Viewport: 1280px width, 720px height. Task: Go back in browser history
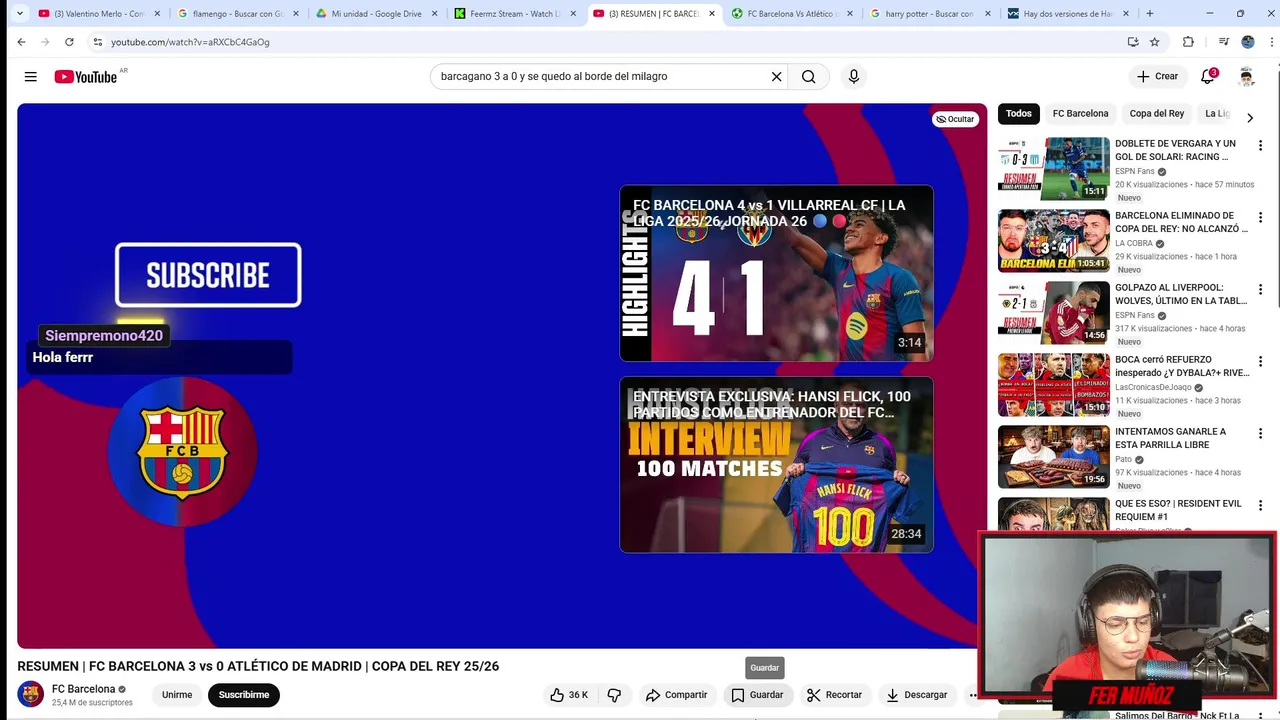(x=21, y=42)
